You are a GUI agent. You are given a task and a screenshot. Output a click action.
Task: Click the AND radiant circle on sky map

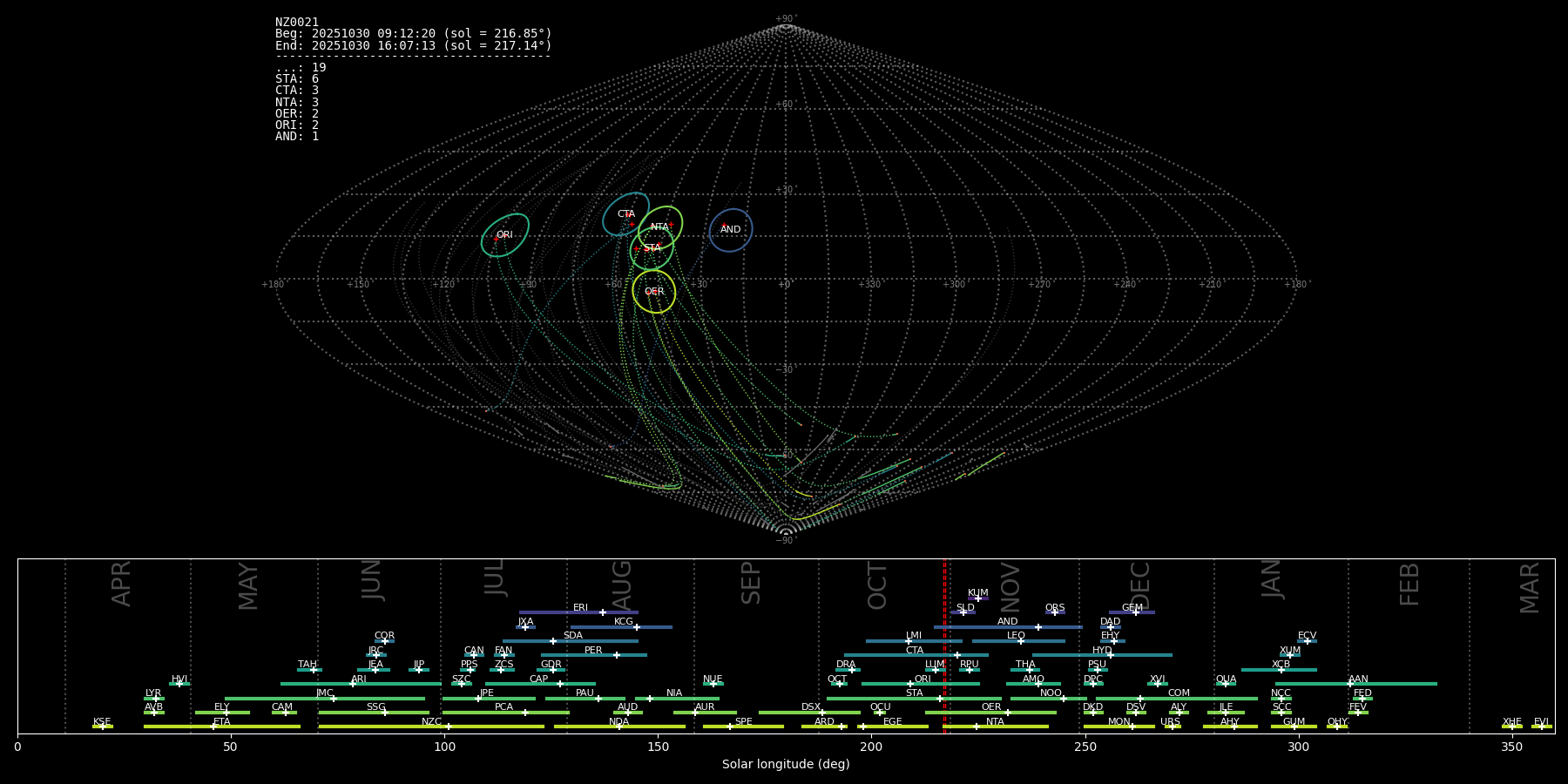[x=730, y=230]
